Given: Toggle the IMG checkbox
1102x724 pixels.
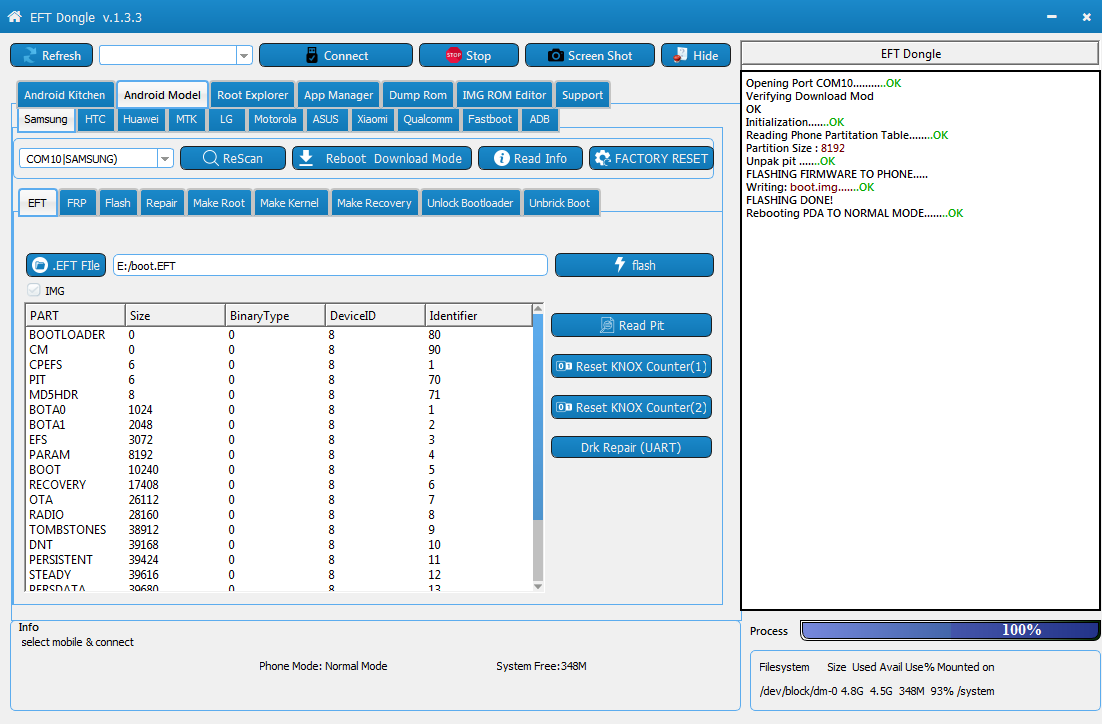Looking at the screenshot, I should tap(34, 290).
